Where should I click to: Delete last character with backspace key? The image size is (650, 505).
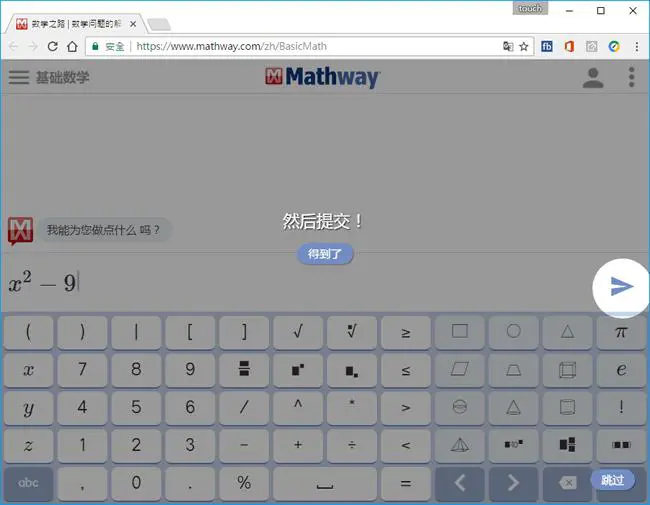(567, 483)
